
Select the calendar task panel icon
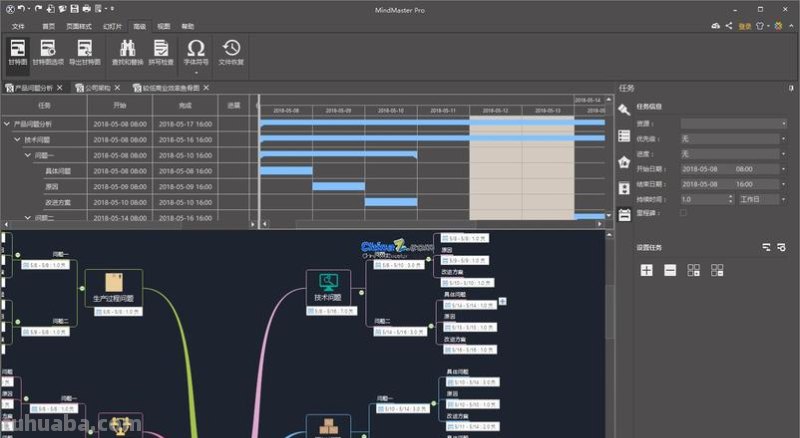[624, 214]
